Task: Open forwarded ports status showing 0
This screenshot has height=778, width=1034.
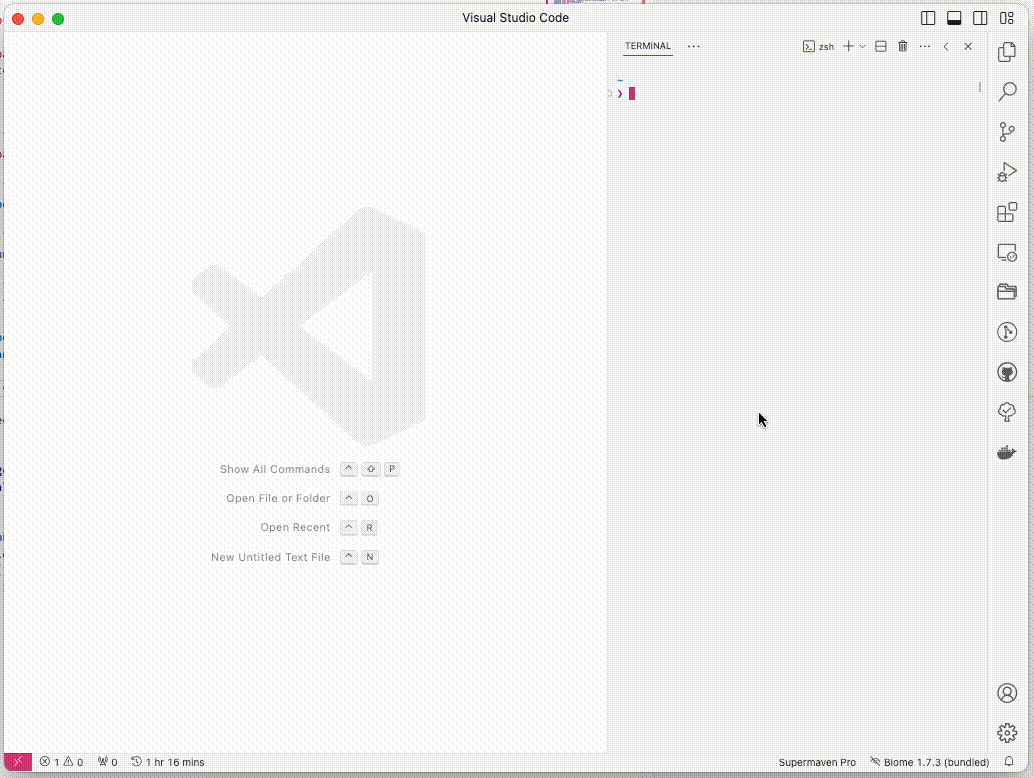Action: (x=107, y=762)
